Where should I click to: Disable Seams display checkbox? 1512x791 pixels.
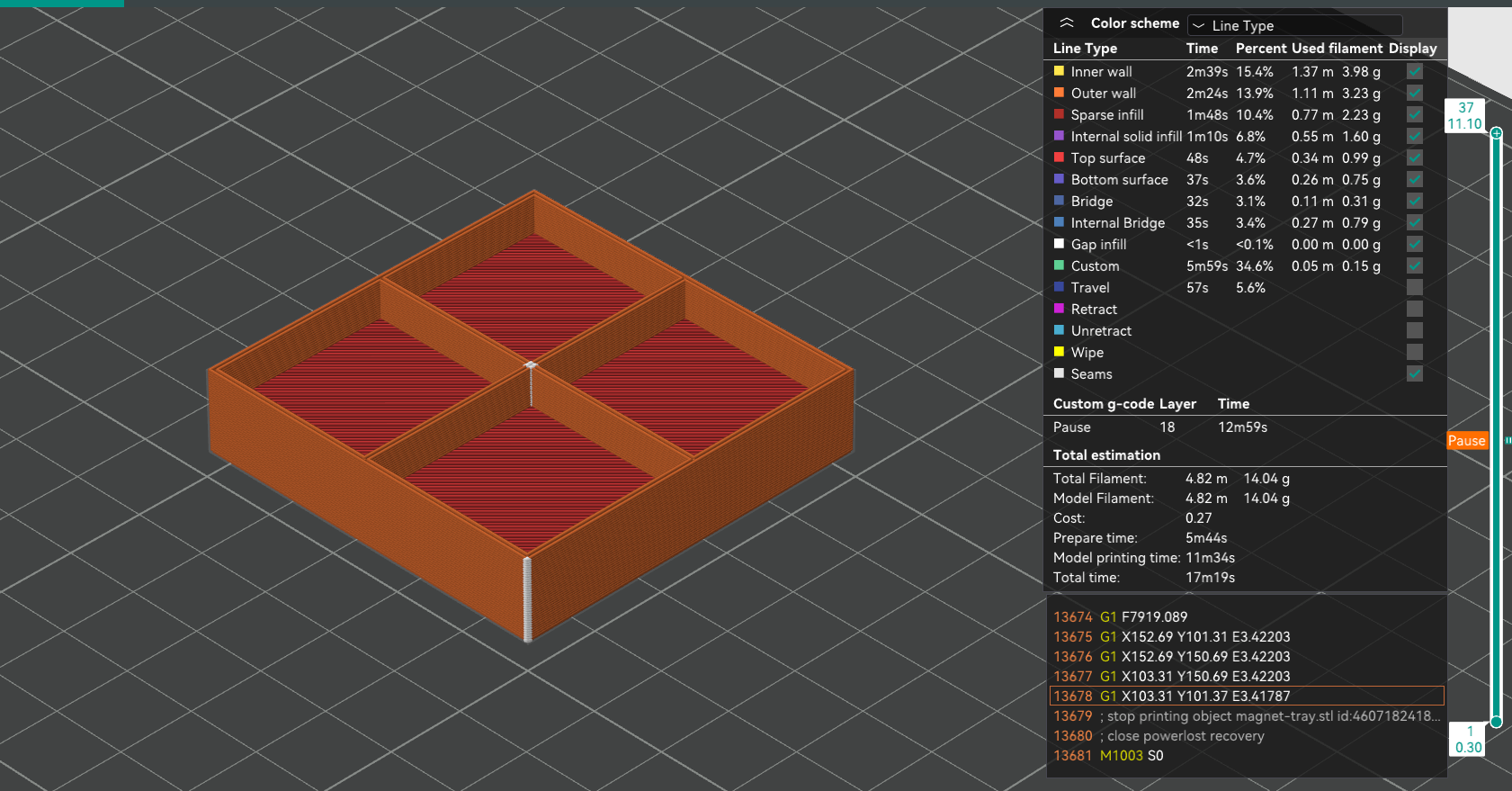point(1415,374)
